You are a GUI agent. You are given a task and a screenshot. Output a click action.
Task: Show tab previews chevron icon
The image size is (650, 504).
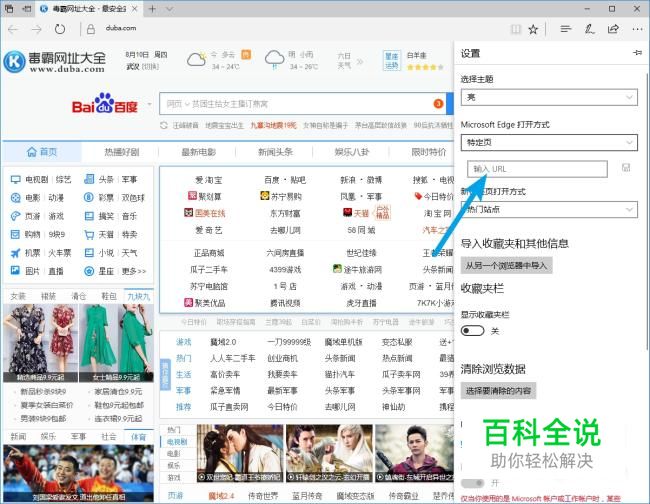[169, 9]
